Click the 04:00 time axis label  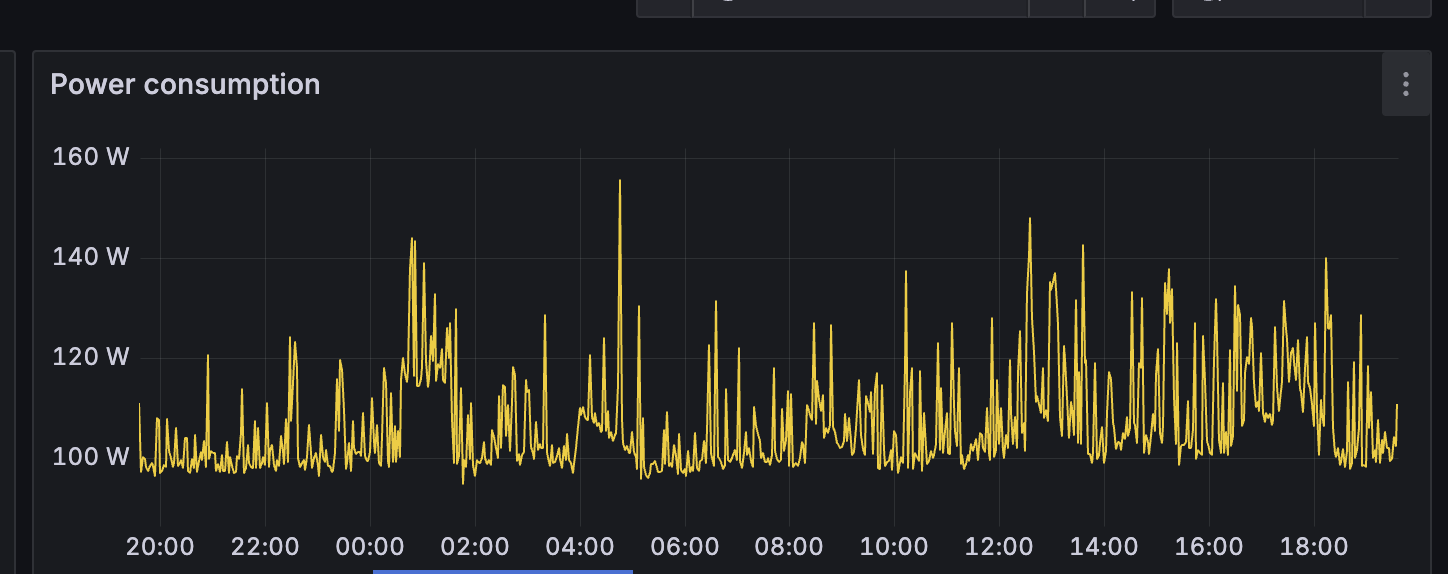point(580,547)
